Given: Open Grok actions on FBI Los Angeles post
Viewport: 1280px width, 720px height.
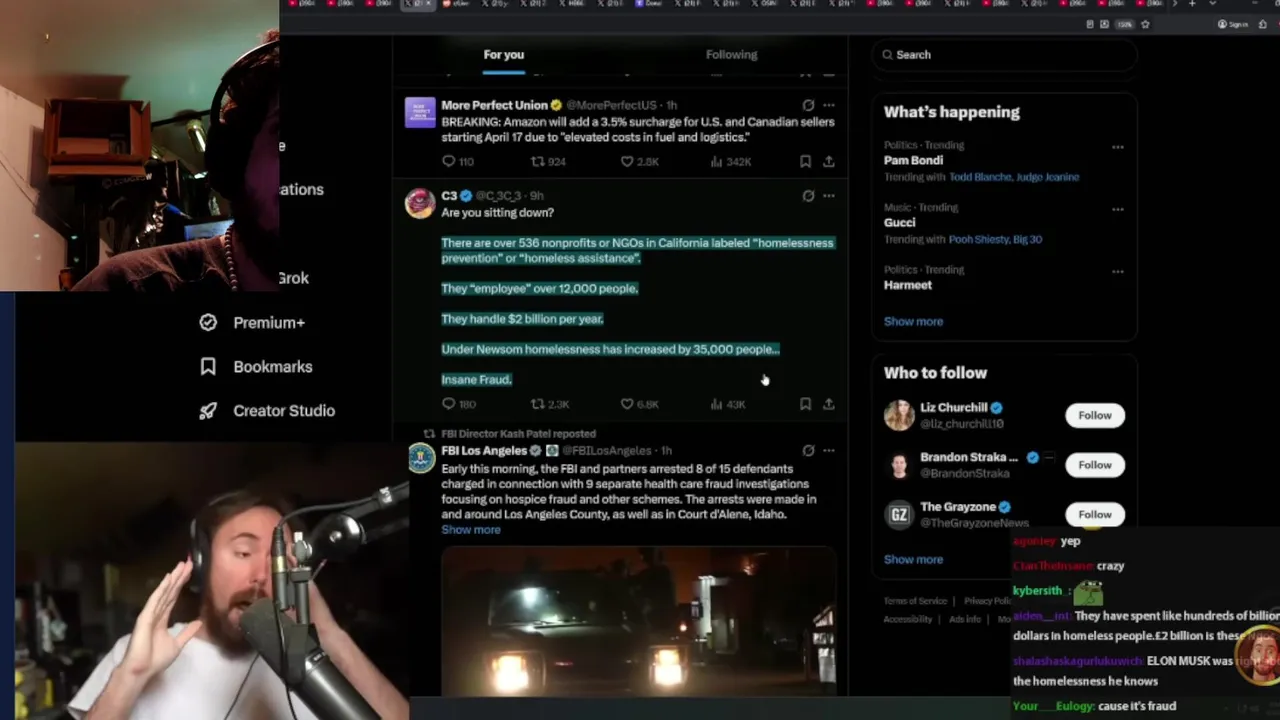Looking at the screenshot, I should point(808,451).
